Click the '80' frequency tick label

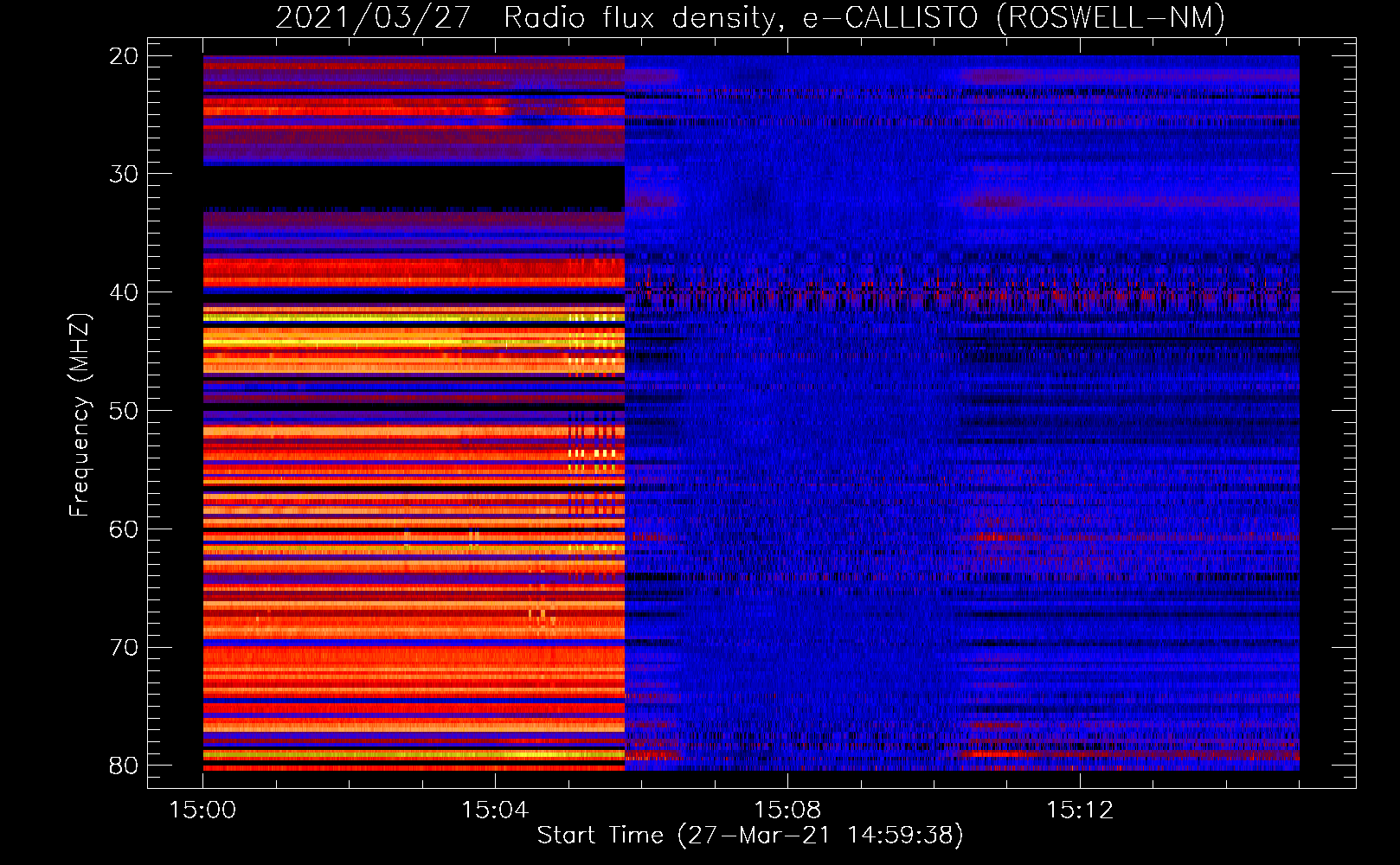125,766
